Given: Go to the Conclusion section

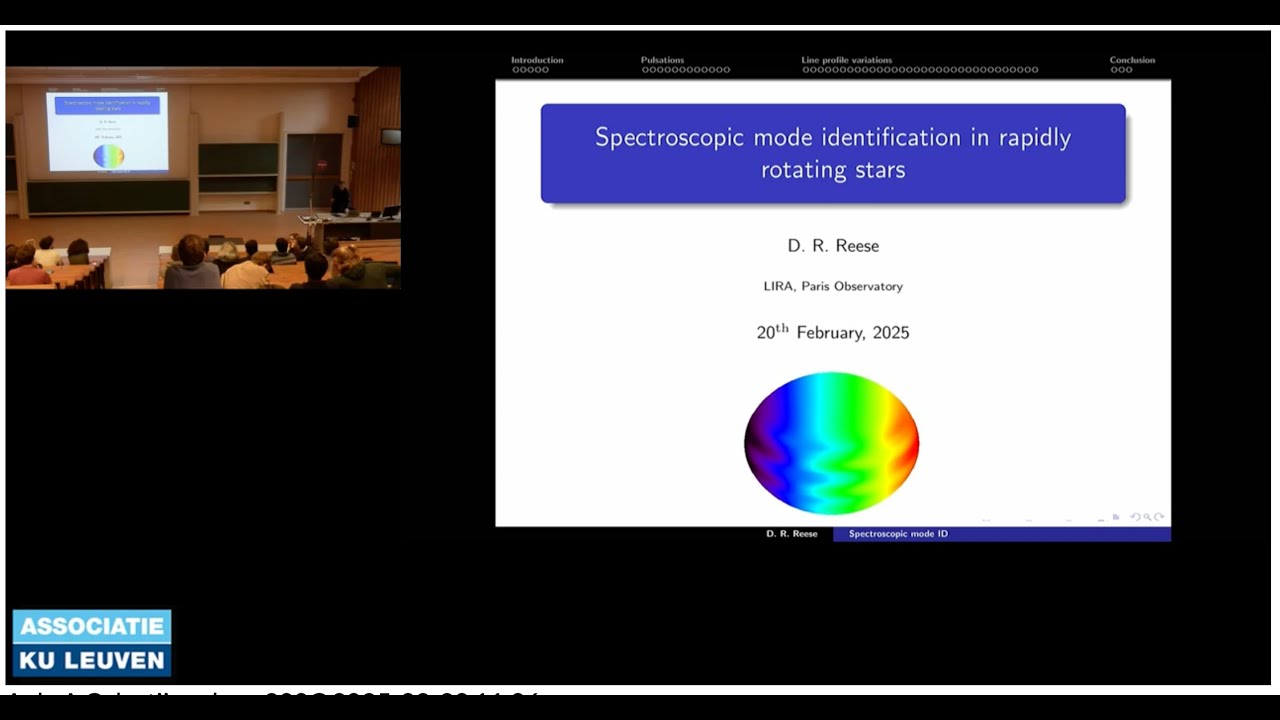Looking at the screenshot, I should point(1132,60).
